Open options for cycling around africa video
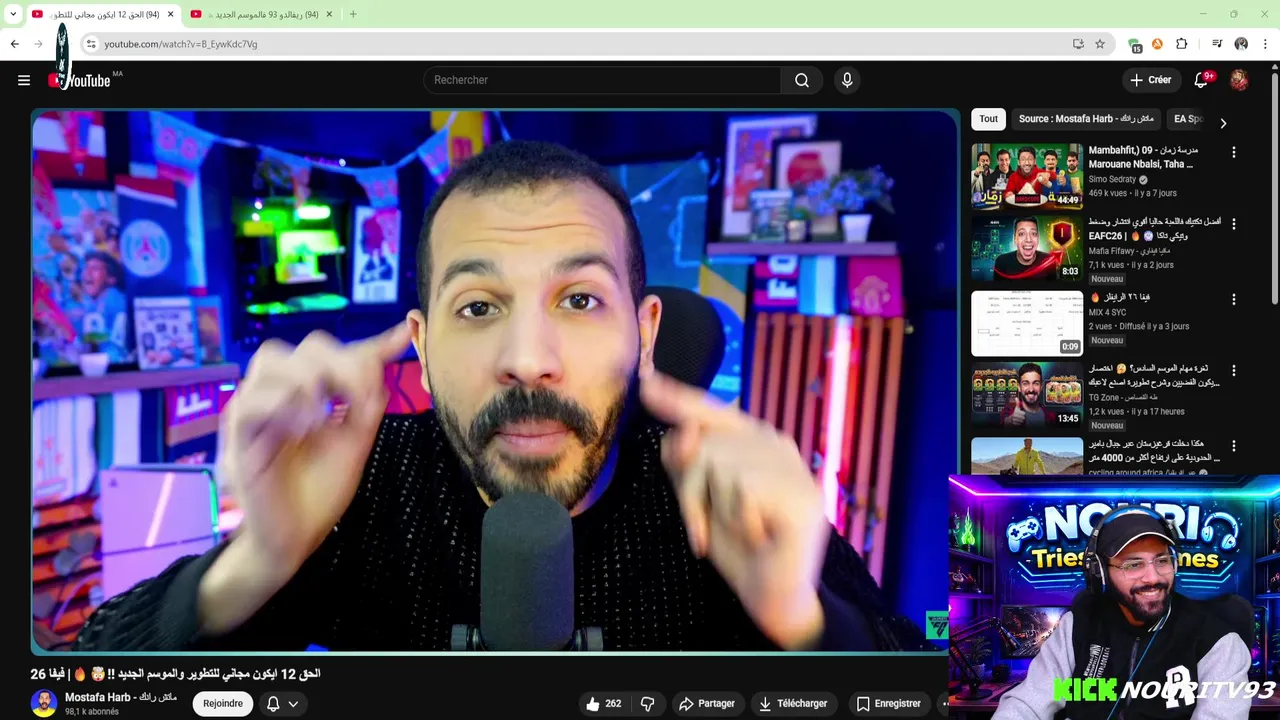Screen dimensions: 1280x720 [1233, 446]
